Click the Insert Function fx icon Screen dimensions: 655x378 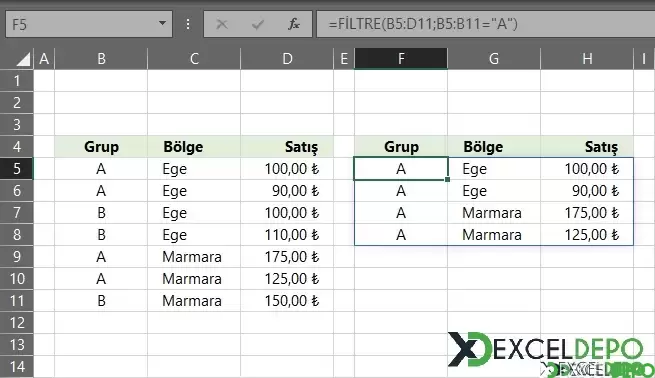[294, 24]
